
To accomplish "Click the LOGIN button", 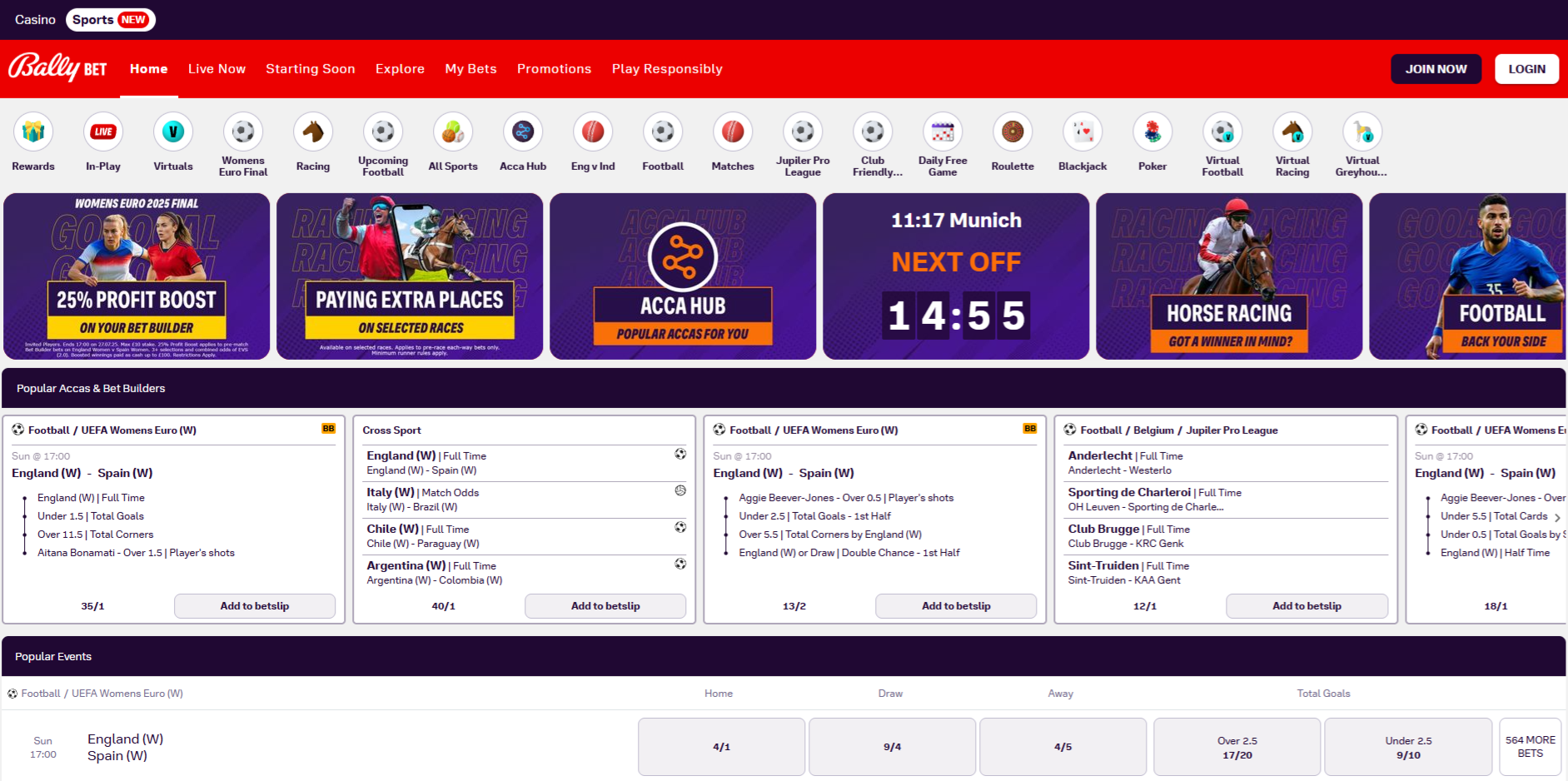I will click(1526, 69).
